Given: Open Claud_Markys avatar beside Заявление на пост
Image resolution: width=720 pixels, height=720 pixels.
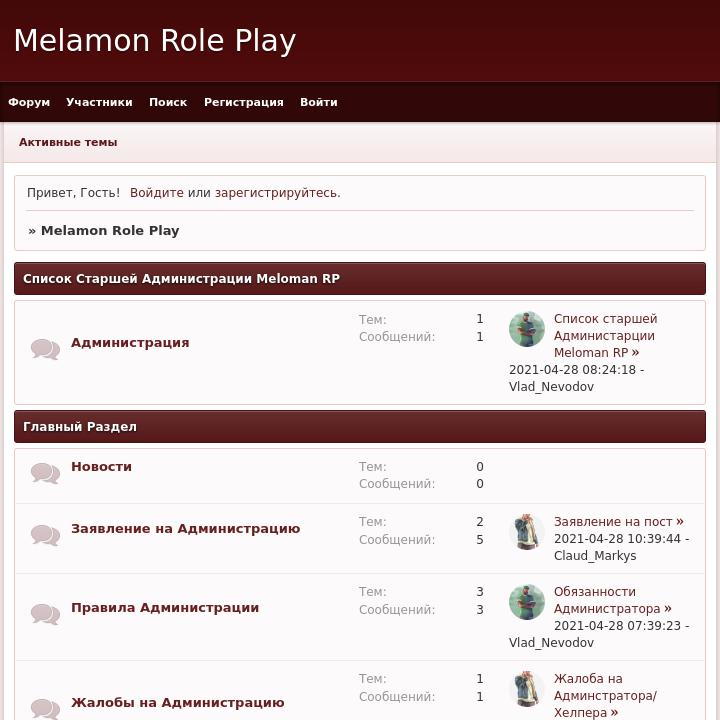Looking at the screenshot, I should pyautogui.click(x=527, y=532).
